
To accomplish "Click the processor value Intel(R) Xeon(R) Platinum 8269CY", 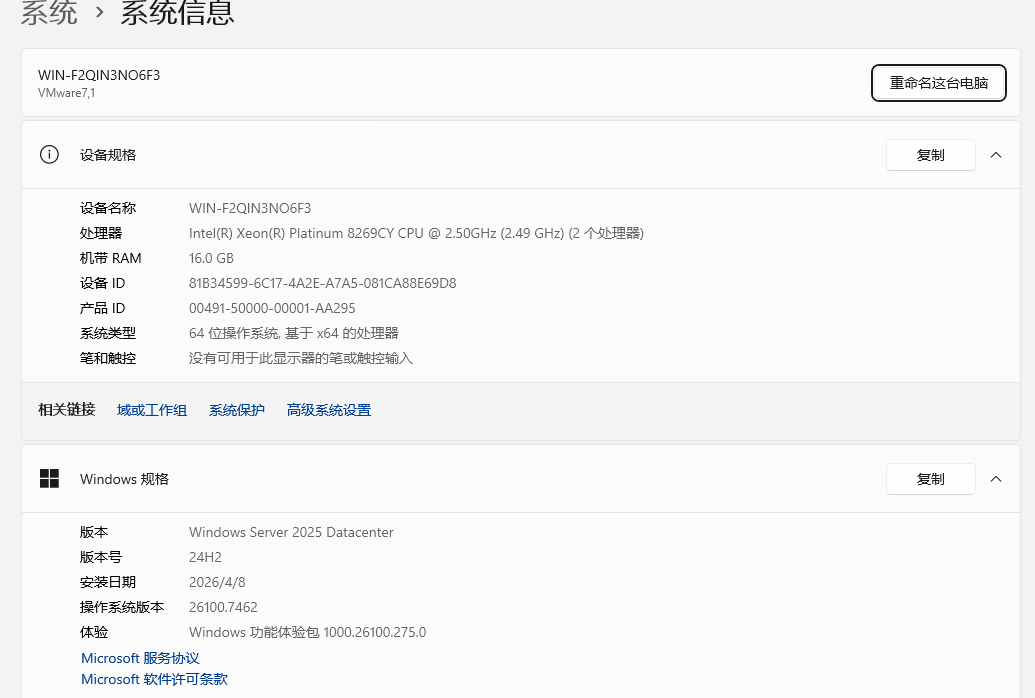I will click(417, 234).
